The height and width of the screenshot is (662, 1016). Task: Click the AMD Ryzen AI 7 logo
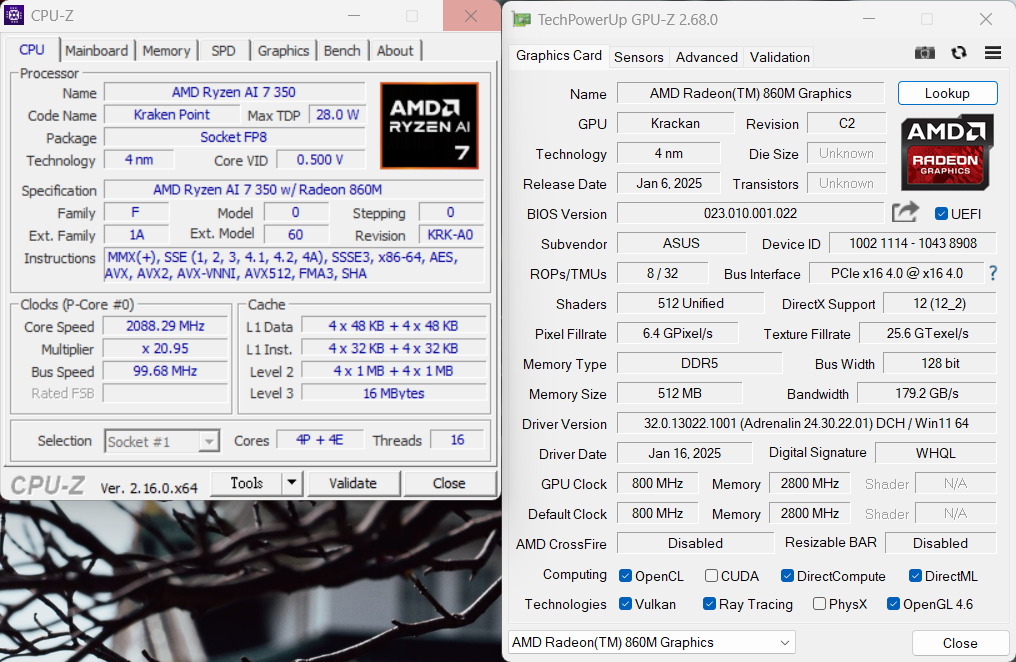429,126
